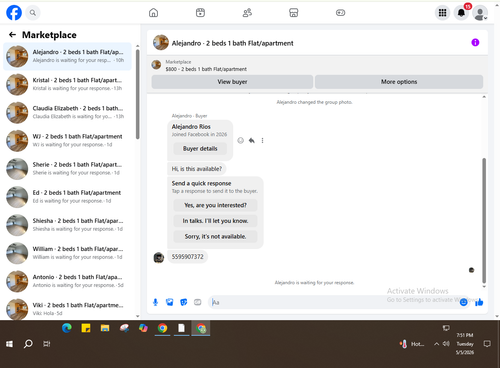The width and height of the screenshot is (500, 368).
Task: Open Buyer details
Action: pos(200,149)
